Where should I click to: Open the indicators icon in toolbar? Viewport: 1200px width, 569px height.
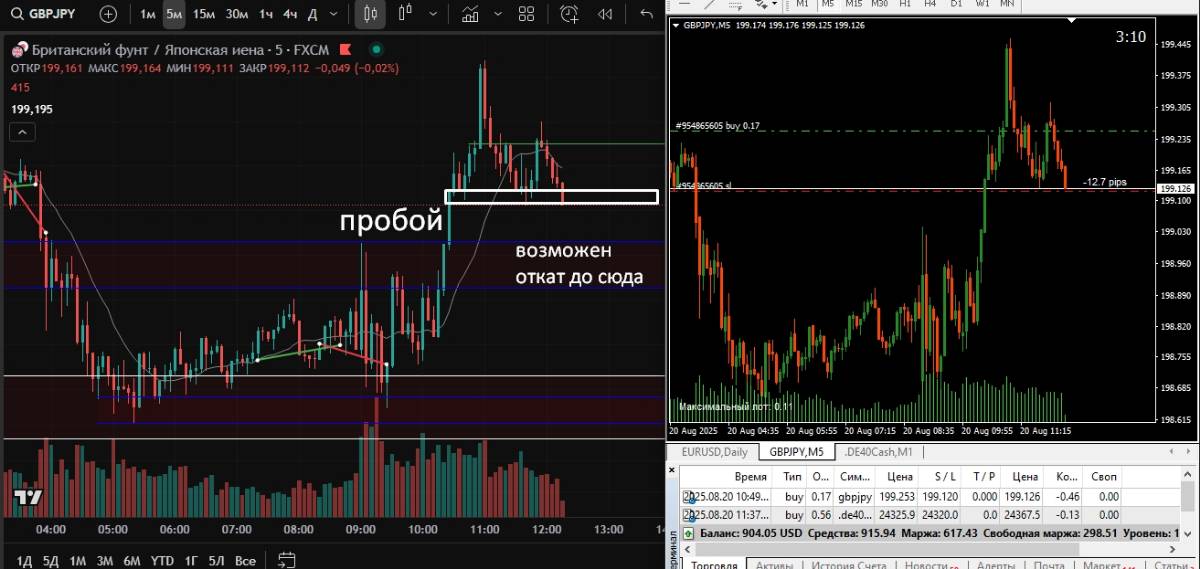coord(470,14)
